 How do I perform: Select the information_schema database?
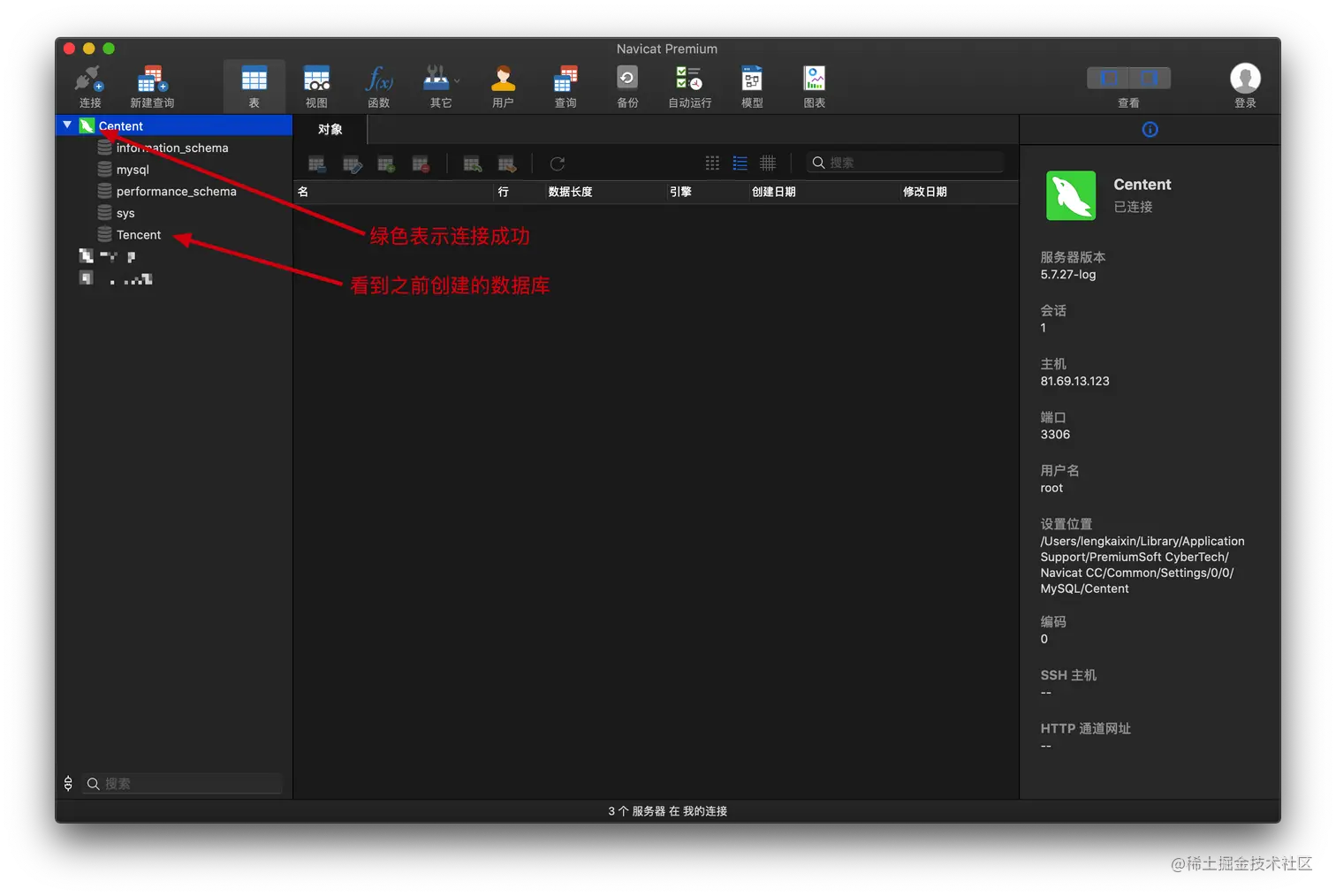click(172, 148)
